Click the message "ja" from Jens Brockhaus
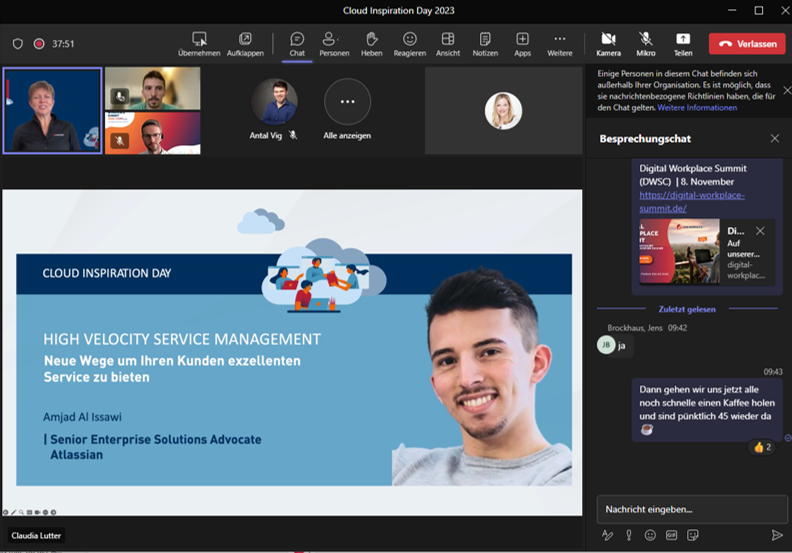Viewport: 792px width, 553px height. click(621, 346)
